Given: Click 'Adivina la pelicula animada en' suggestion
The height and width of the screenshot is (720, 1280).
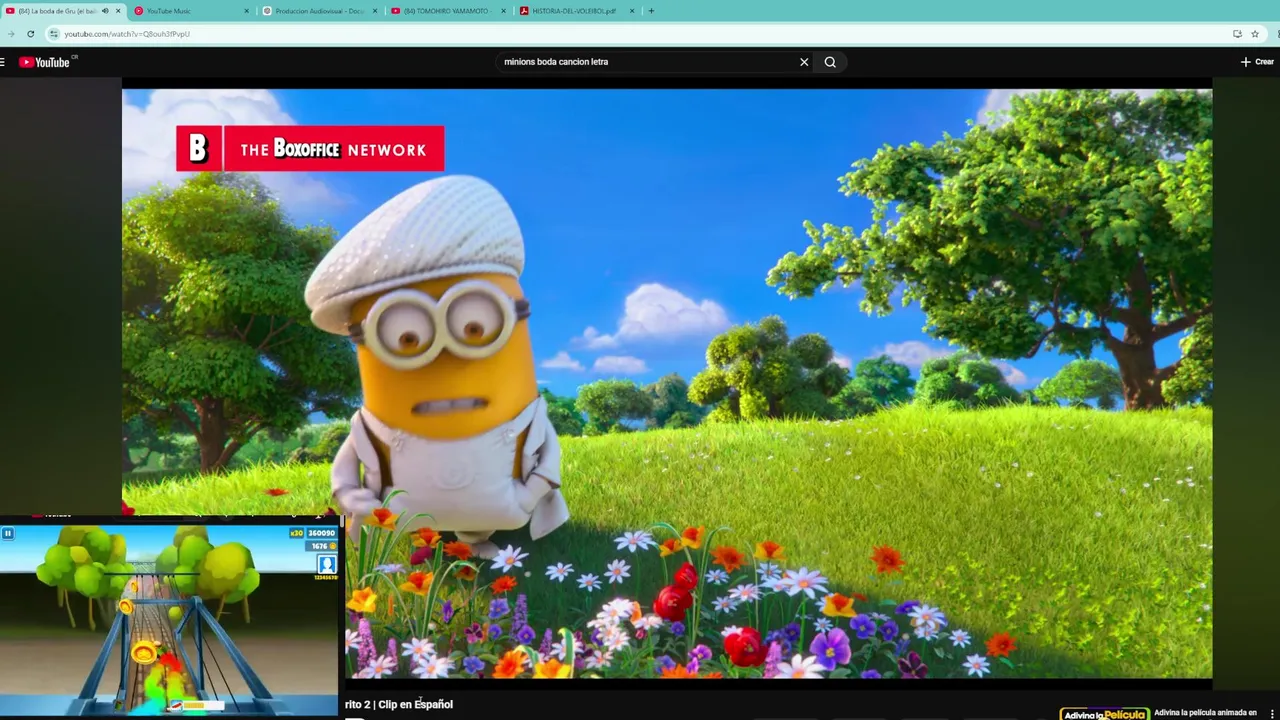Looking at the screenshot, I should (1205, 713).
